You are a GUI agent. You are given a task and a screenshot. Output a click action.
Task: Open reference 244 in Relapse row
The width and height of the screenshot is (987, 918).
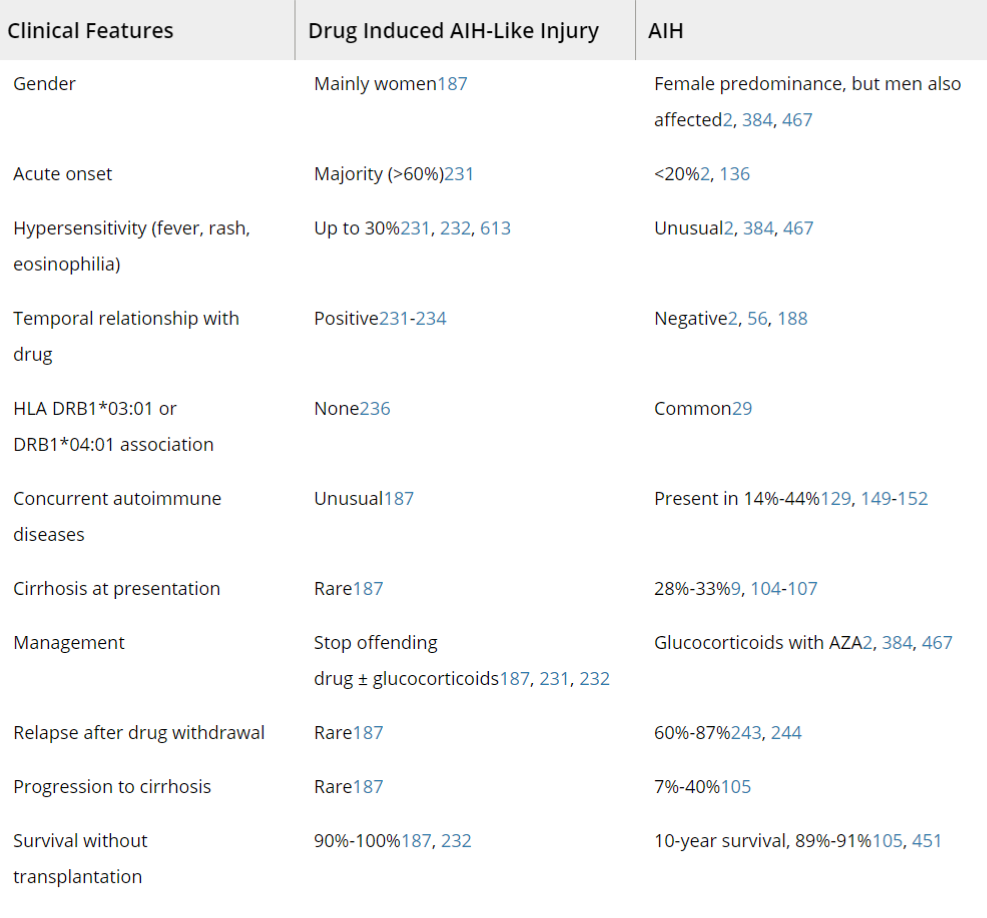[786, 733]
